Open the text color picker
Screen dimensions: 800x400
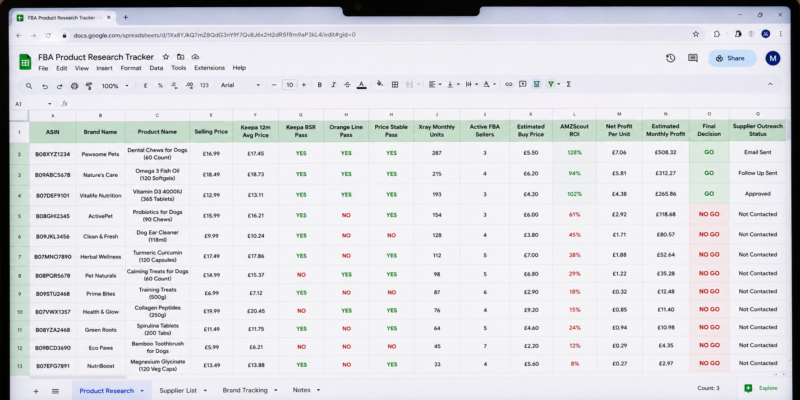tap(362, 85)
